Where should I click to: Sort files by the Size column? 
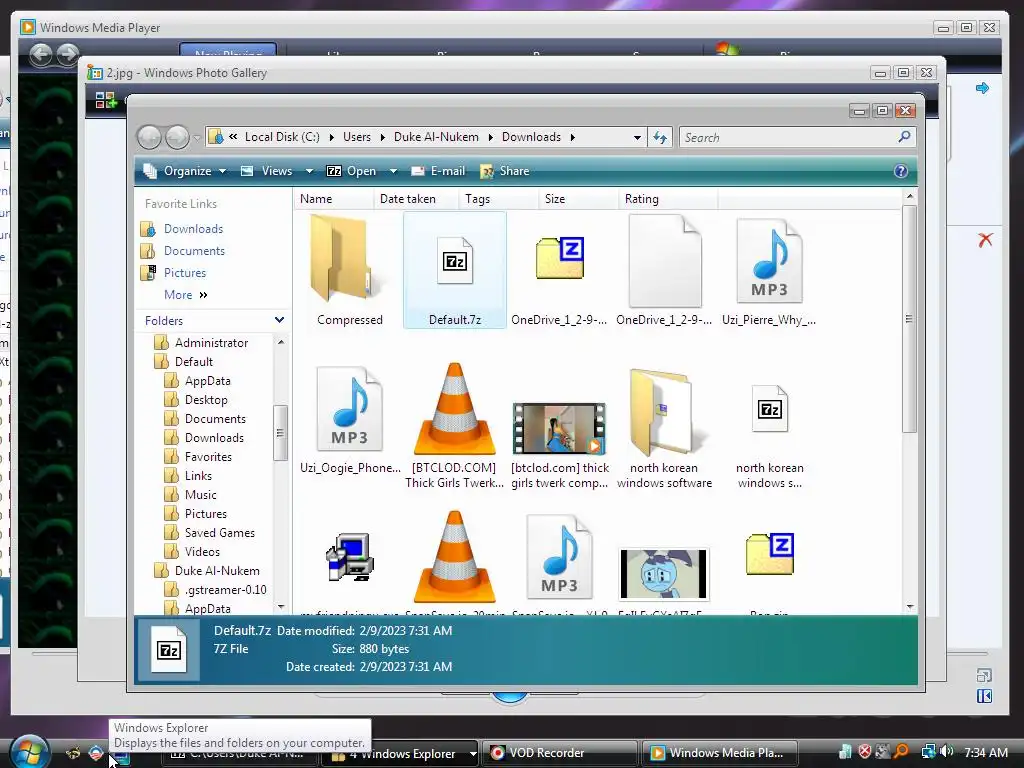579,199
